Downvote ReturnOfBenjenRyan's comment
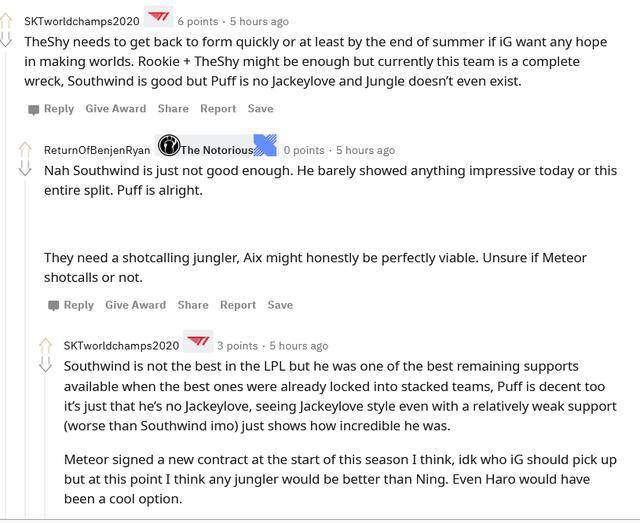The width and height of the screenshot is (640, 523). tap(25, 169)
